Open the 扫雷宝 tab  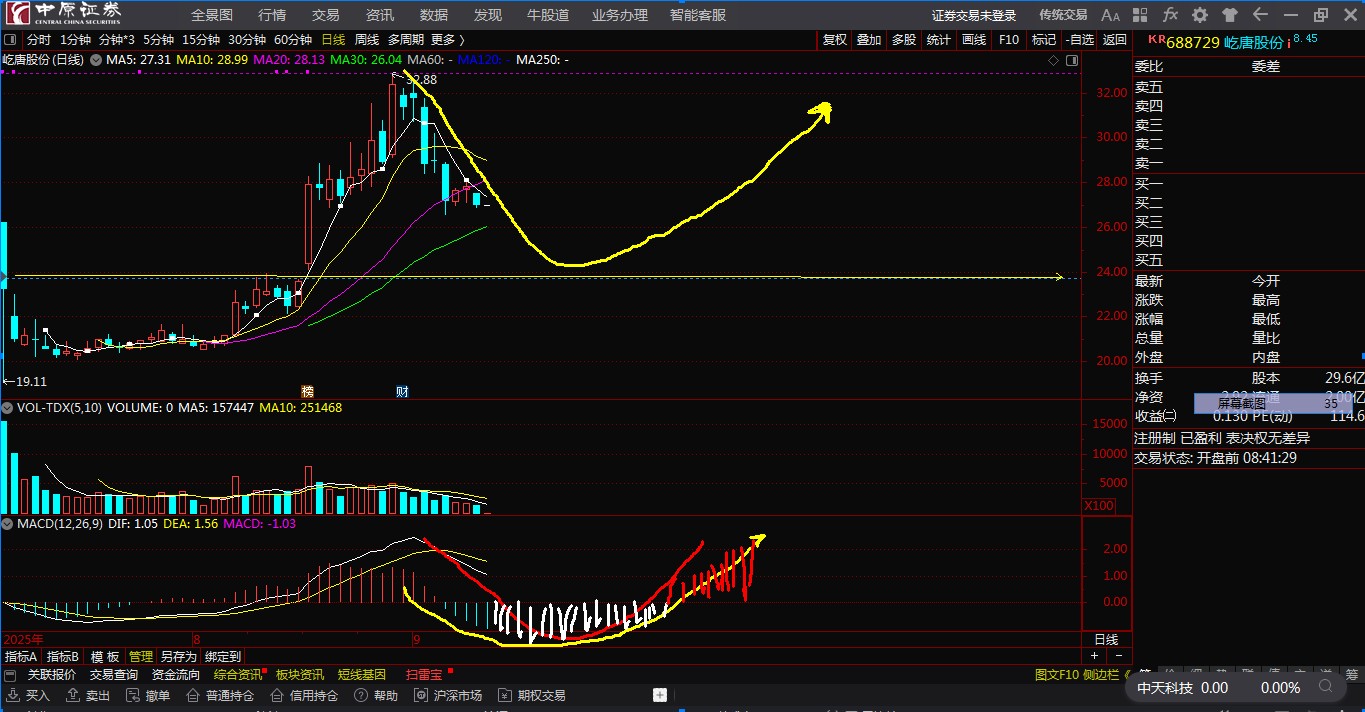(x=424, y=675)
